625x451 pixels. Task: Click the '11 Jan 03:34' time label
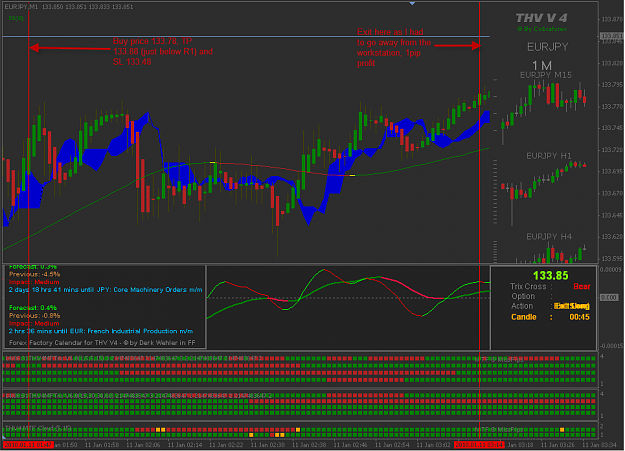coord(598,445)
